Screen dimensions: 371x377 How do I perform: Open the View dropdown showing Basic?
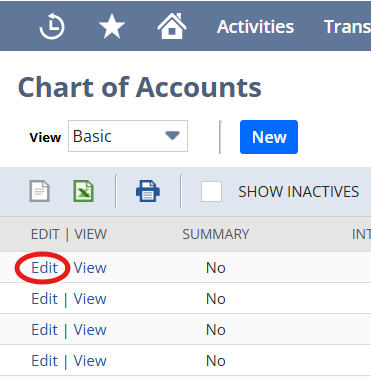[128, 136]
